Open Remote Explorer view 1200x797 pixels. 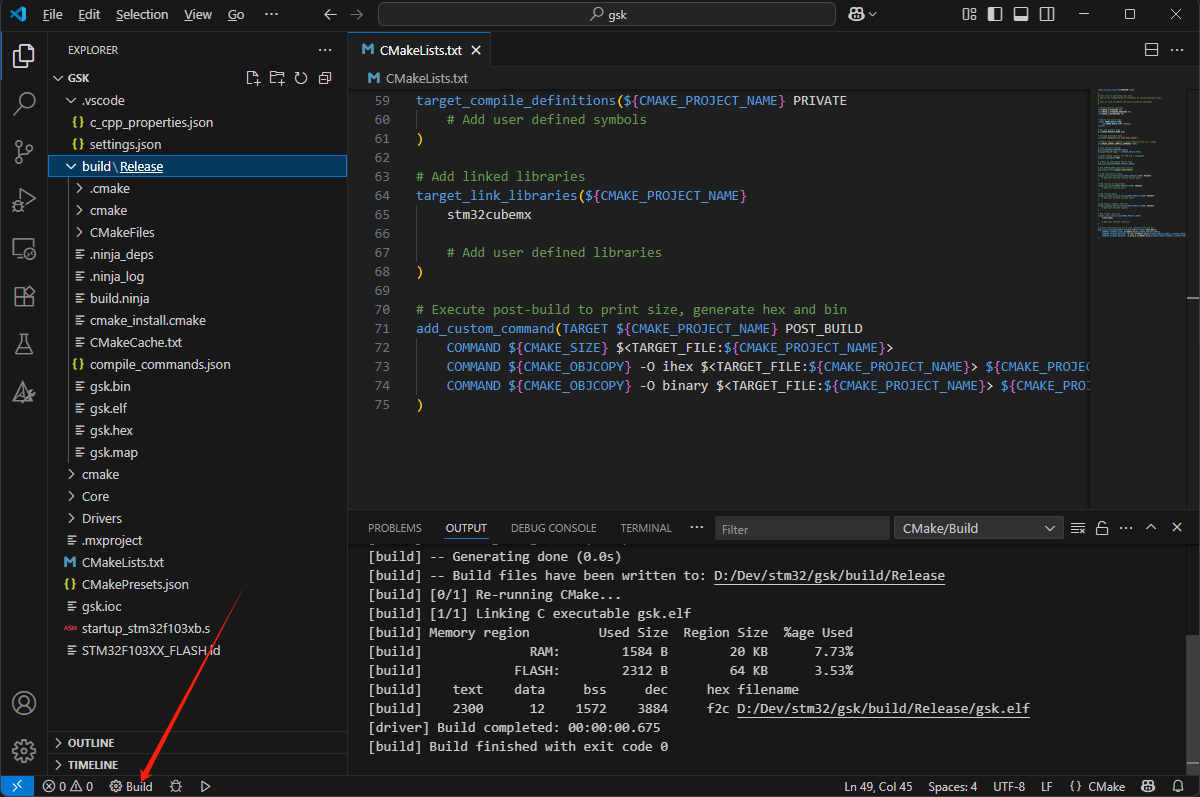pyautogui.click(x=23, y=248)
